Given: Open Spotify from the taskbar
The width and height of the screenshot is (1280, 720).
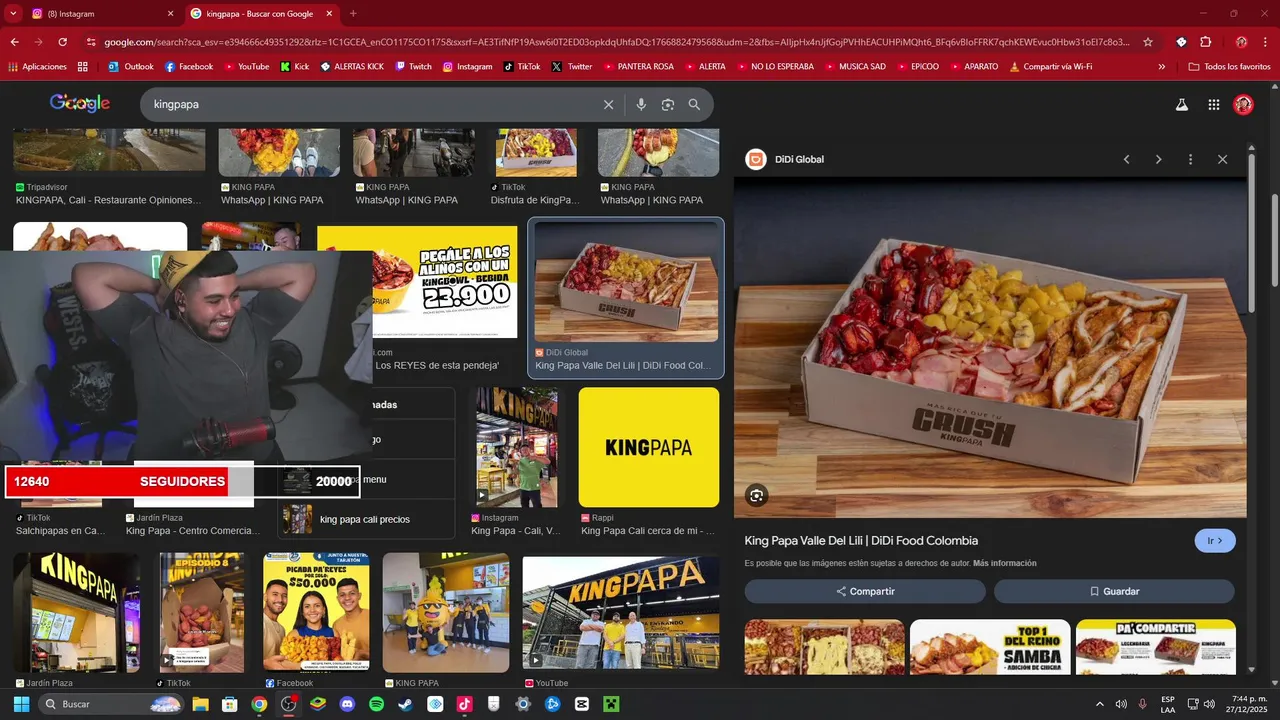Looking at the screenshot, I should 376,704.
